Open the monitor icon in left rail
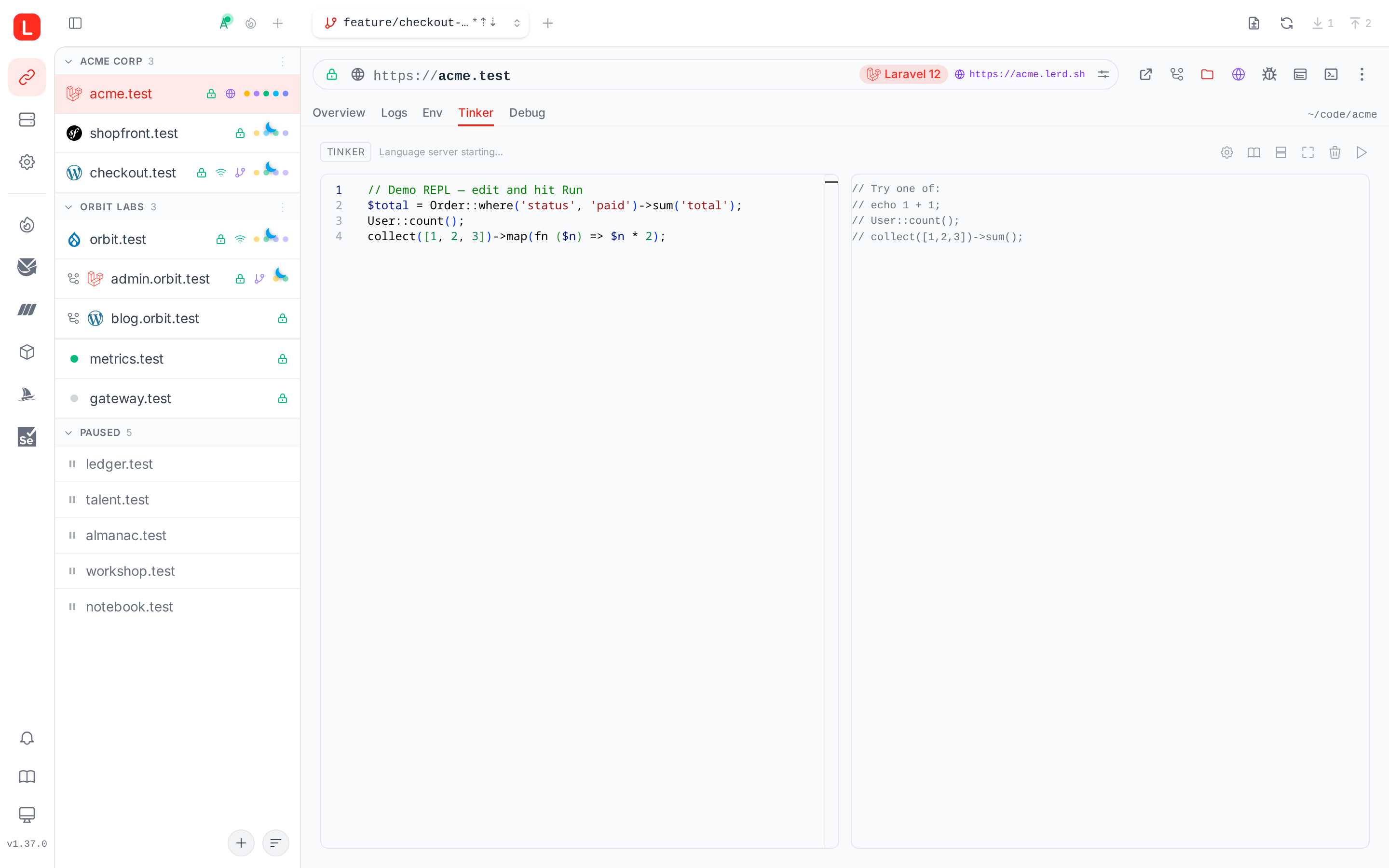The height and width of the screenshot is (868, 1389). pyautogui.click(x=27, y=814)
